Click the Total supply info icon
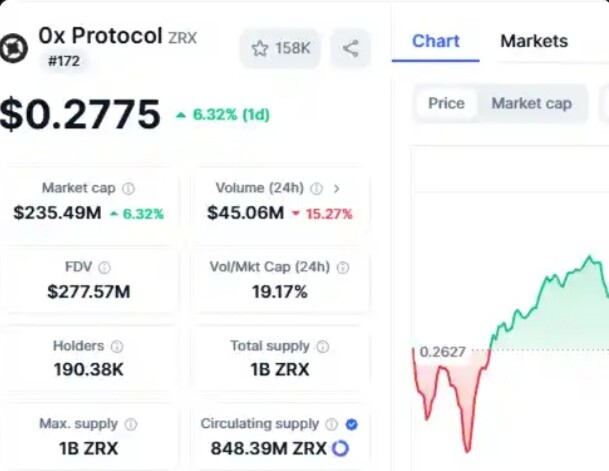The width and height of the screenshot is (609, 471). 322,346
